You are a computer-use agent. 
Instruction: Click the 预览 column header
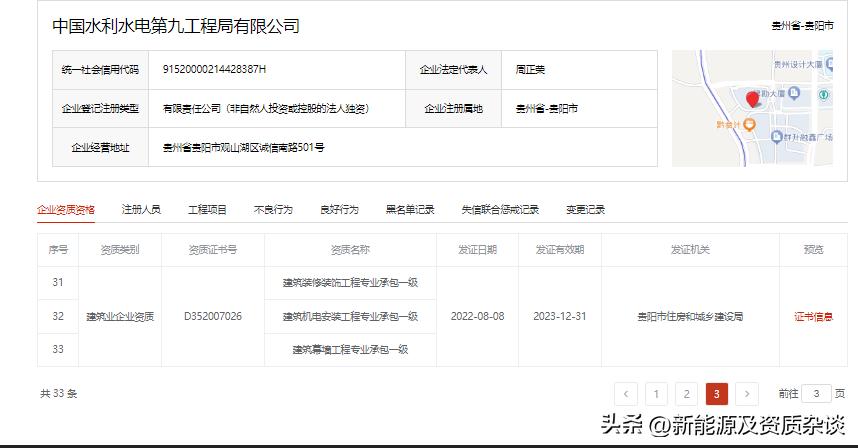click(813, 250)
